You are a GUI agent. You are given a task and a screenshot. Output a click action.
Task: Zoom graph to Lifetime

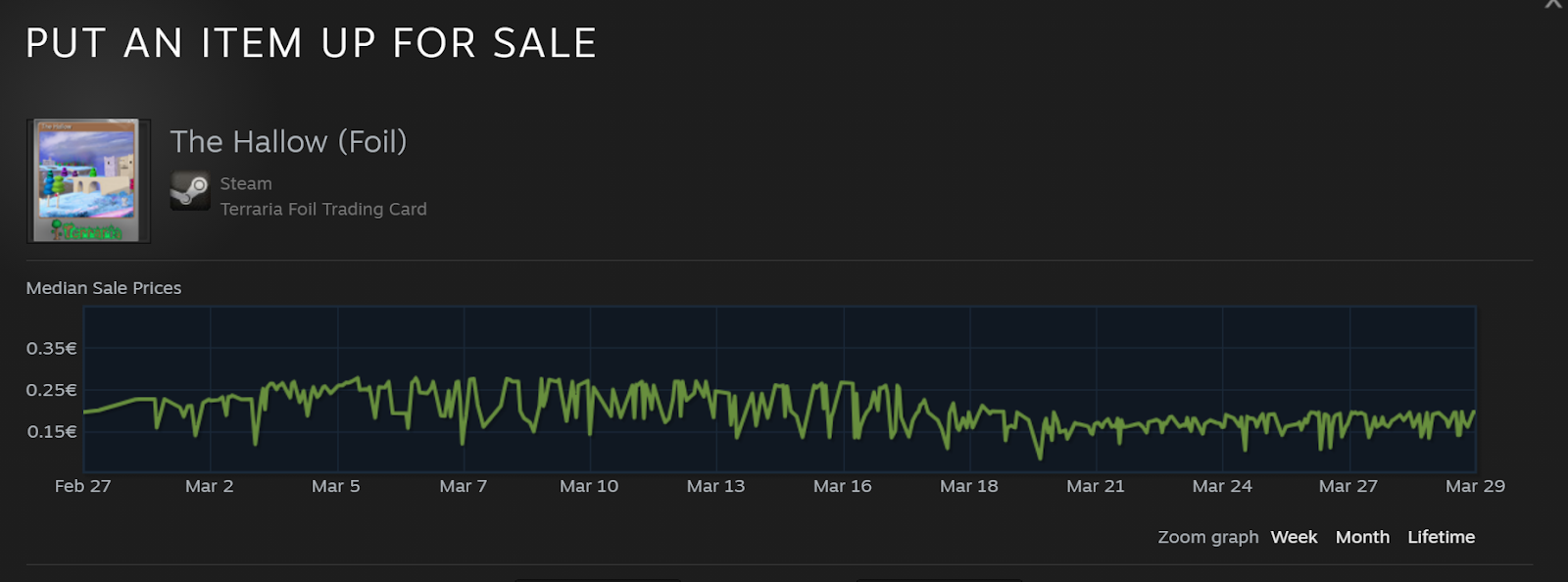(x=1441, y=537)
